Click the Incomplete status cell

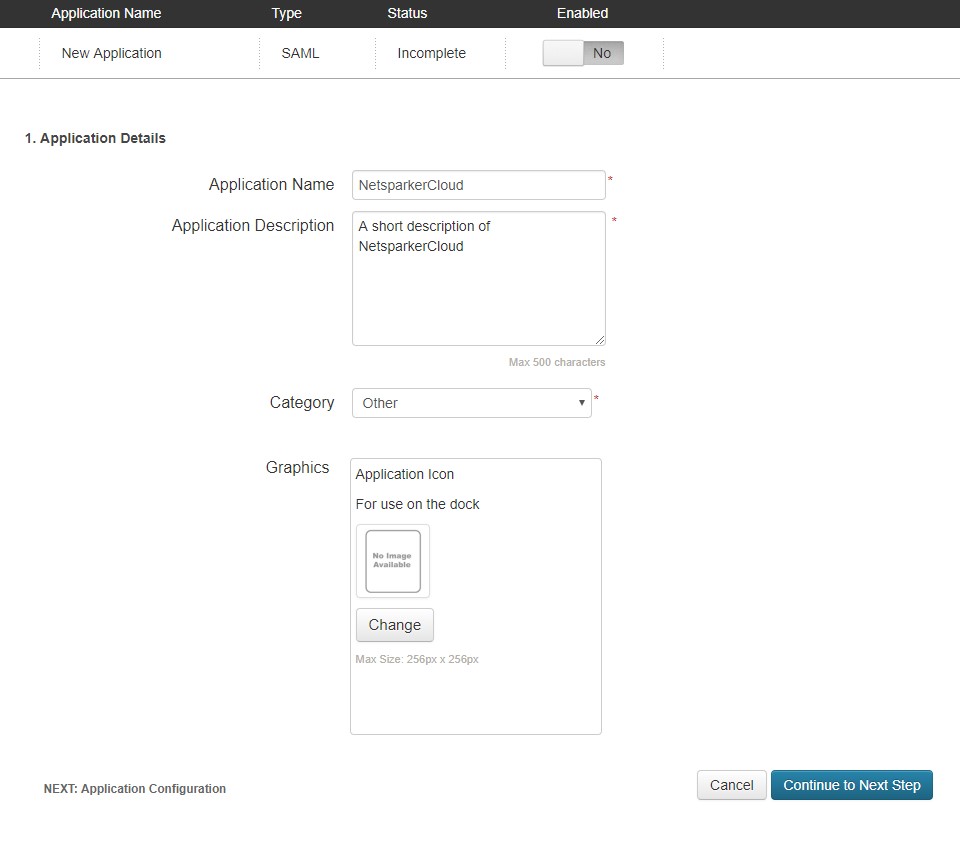pos(431,53)
